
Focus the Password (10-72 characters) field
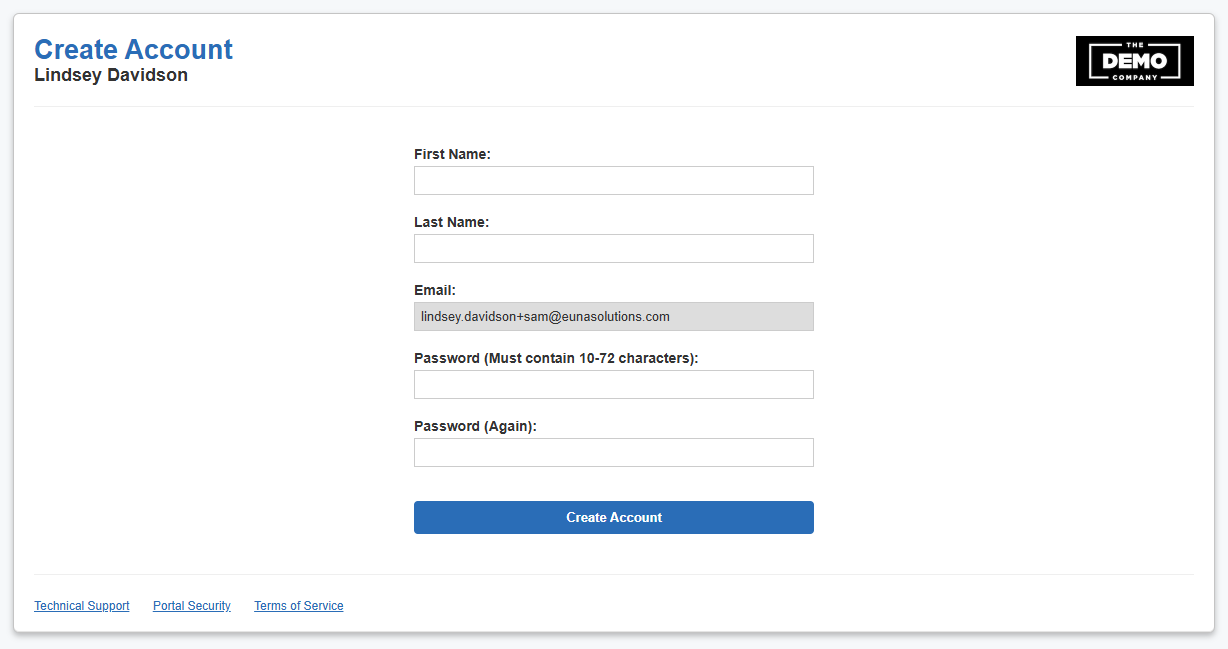[614, 385]
